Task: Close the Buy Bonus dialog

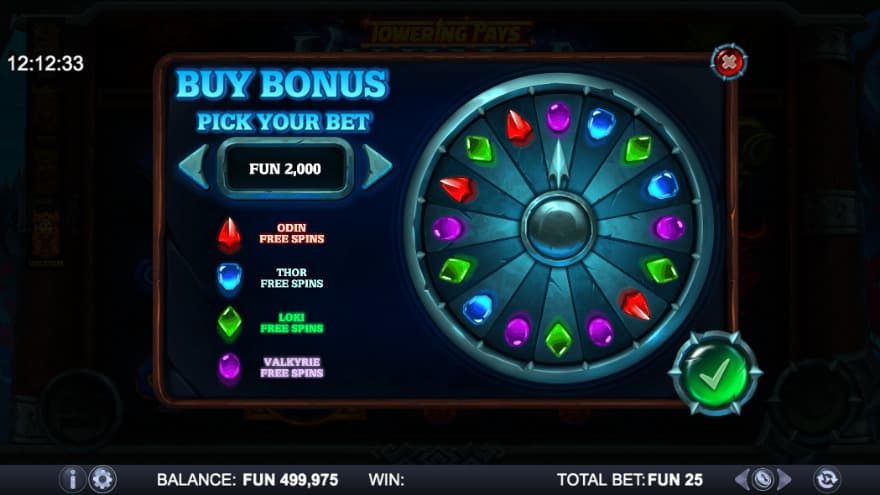Action: click(x=728, y=61)
